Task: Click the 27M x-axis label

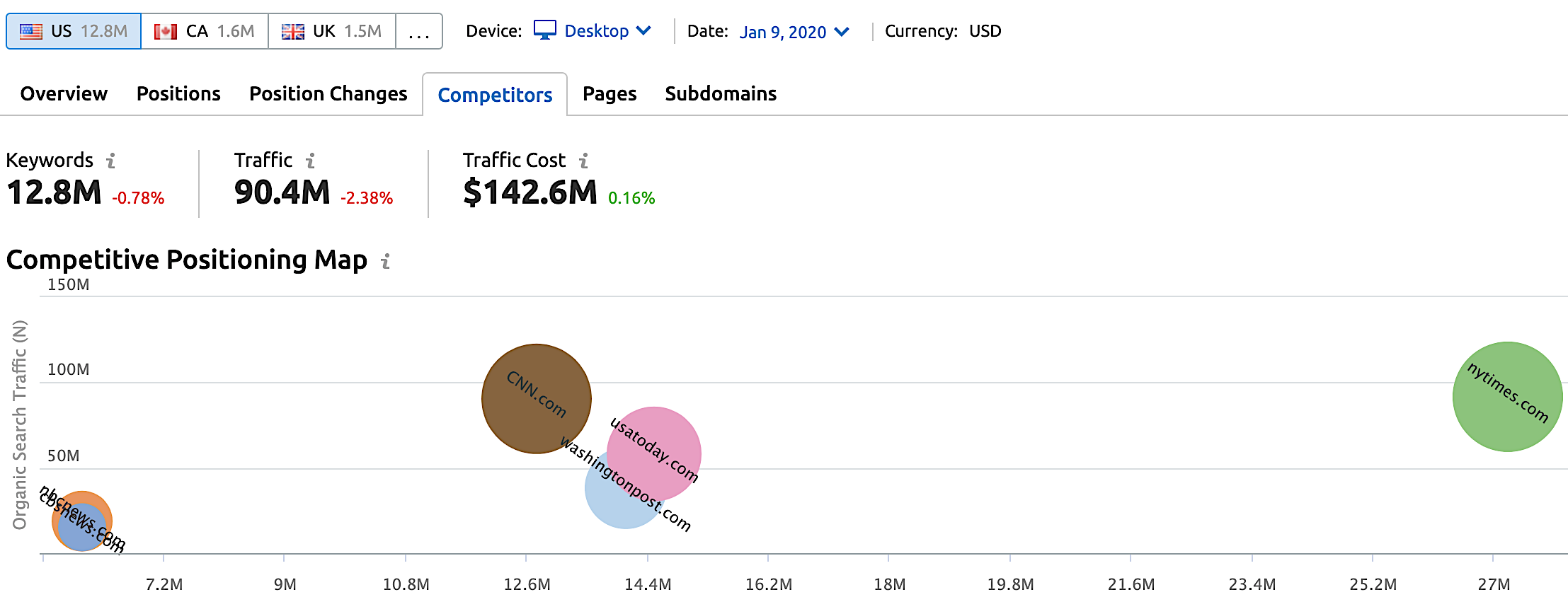Action: [x=1494, y=585]
